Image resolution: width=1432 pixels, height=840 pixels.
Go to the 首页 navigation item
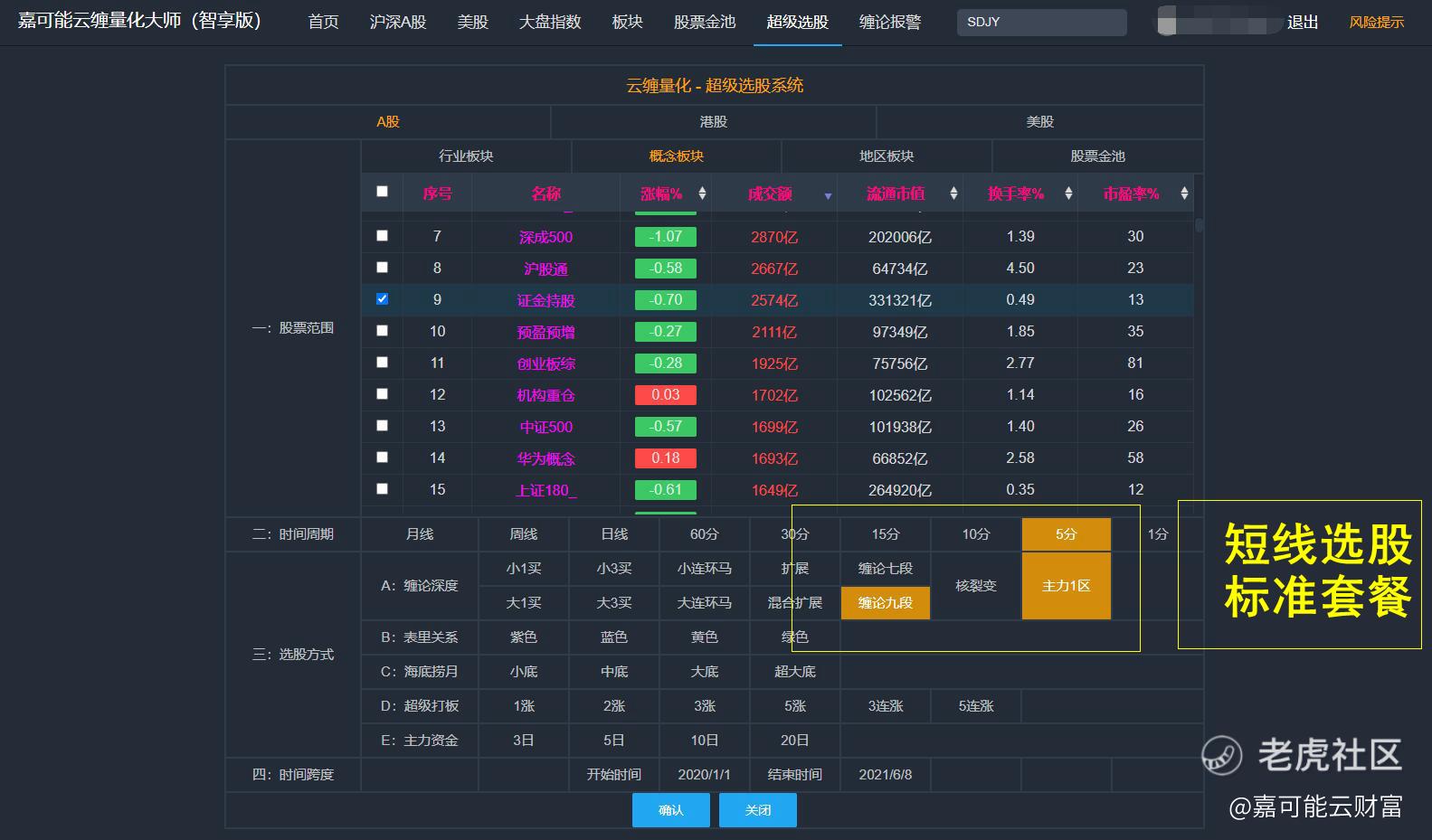pos(323,22)
